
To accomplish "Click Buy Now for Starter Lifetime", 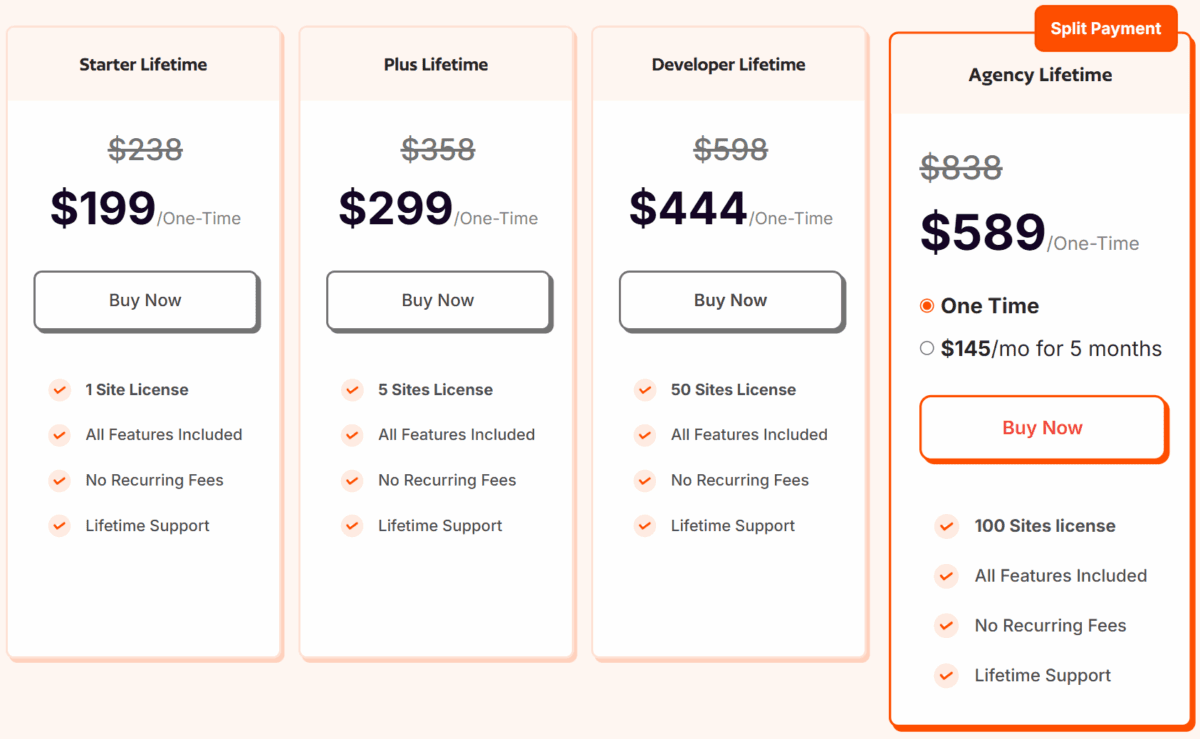I will (x=146, y=300).
